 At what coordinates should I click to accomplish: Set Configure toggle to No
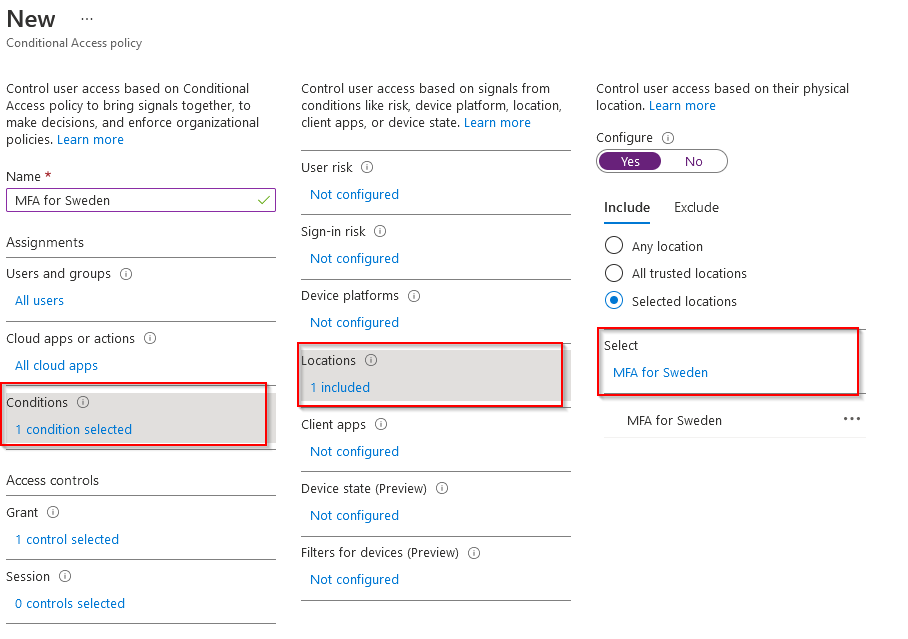pyautogui.click(x=694, y=161)
